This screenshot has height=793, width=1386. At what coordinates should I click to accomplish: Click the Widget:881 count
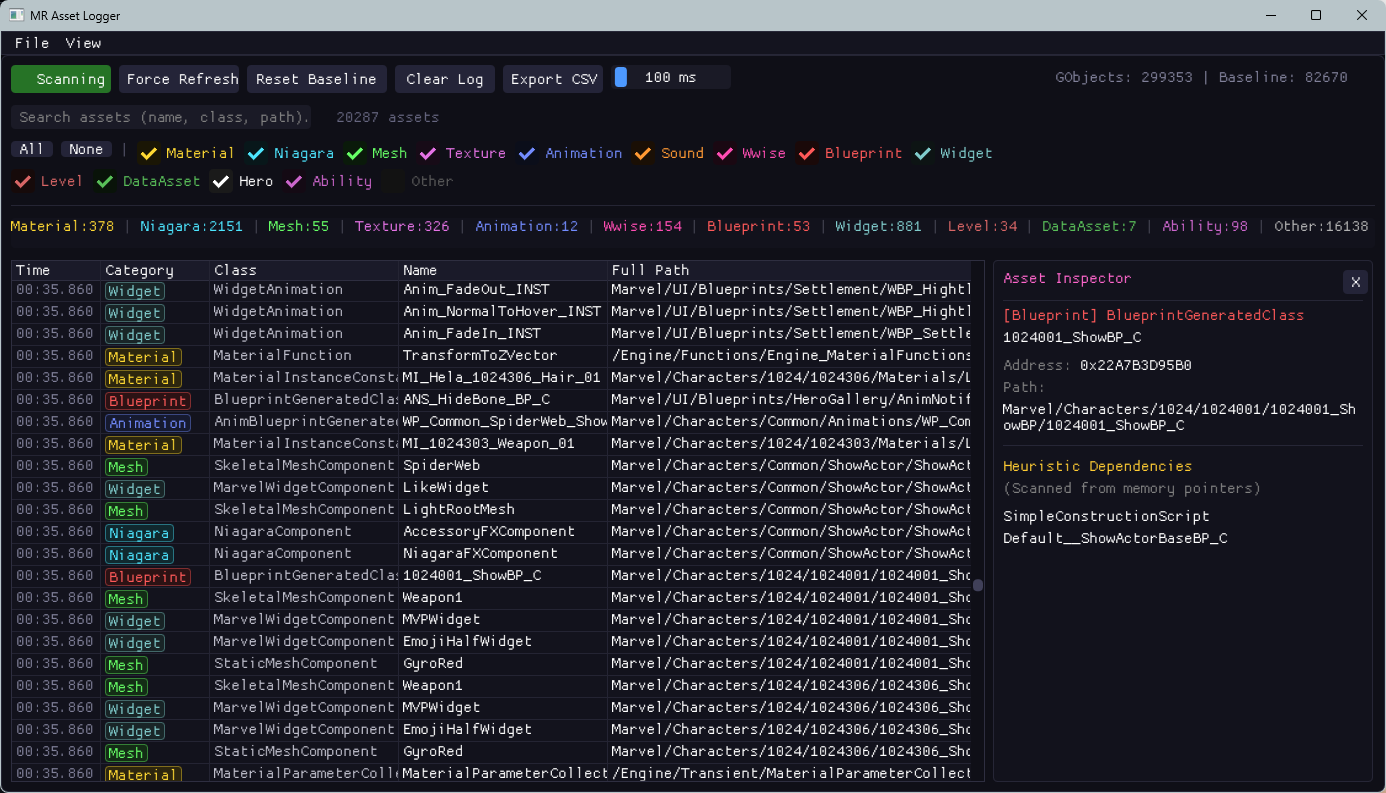(x=878, y=226)
